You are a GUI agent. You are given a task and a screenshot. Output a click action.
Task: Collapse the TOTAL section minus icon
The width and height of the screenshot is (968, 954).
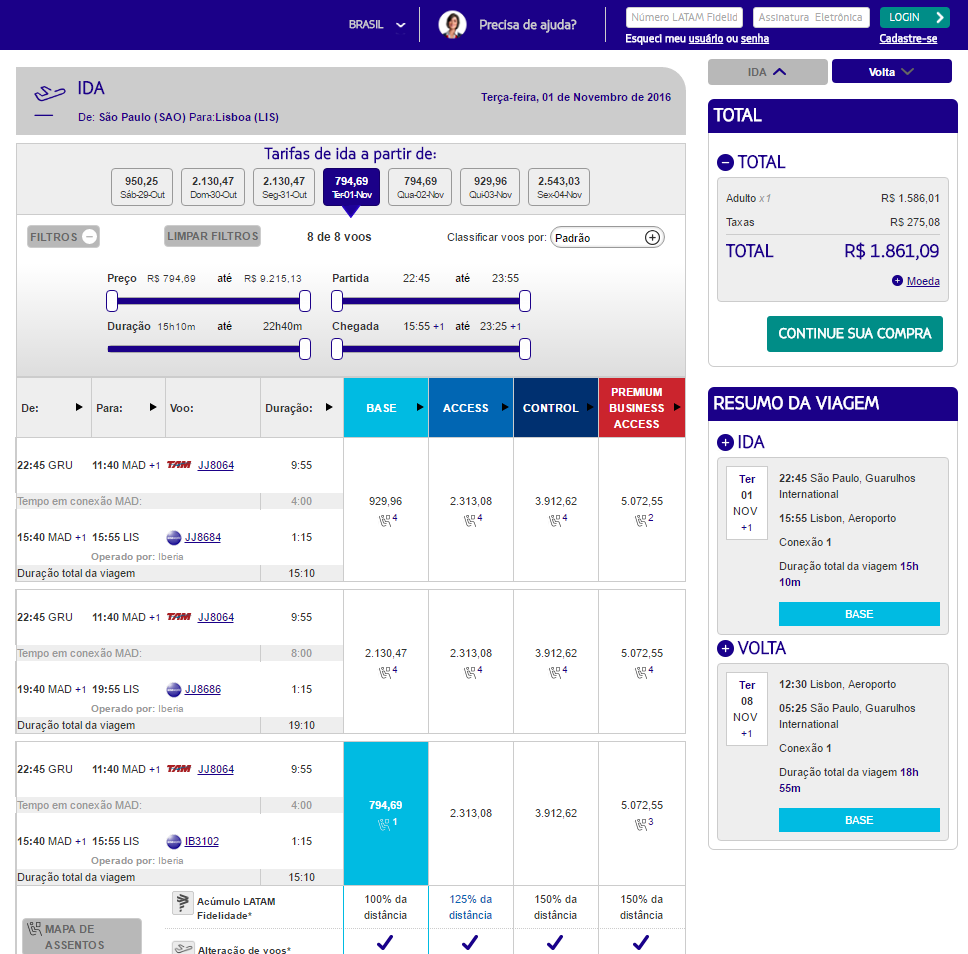click(725, 162)
